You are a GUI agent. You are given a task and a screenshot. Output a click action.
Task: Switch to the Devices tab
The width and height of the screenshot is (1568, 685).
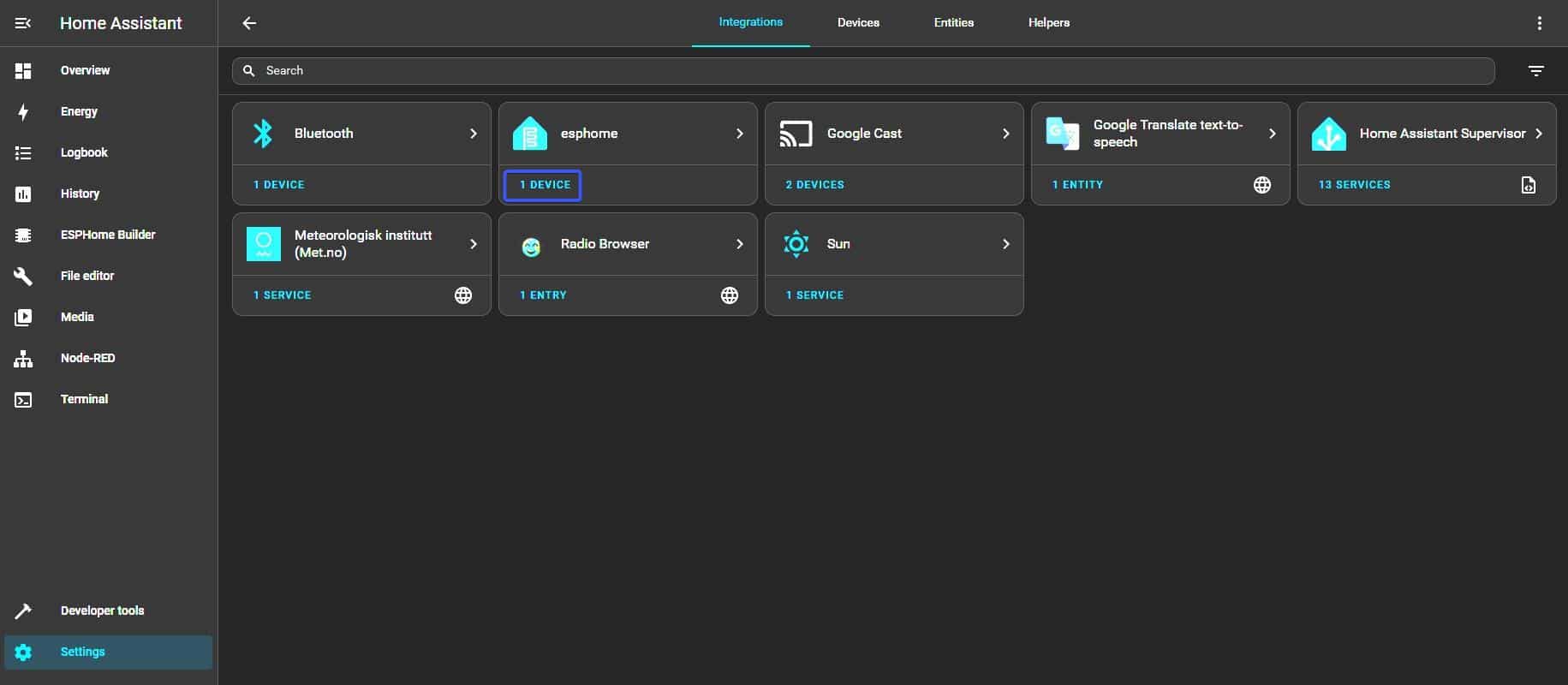pos(858,23)
